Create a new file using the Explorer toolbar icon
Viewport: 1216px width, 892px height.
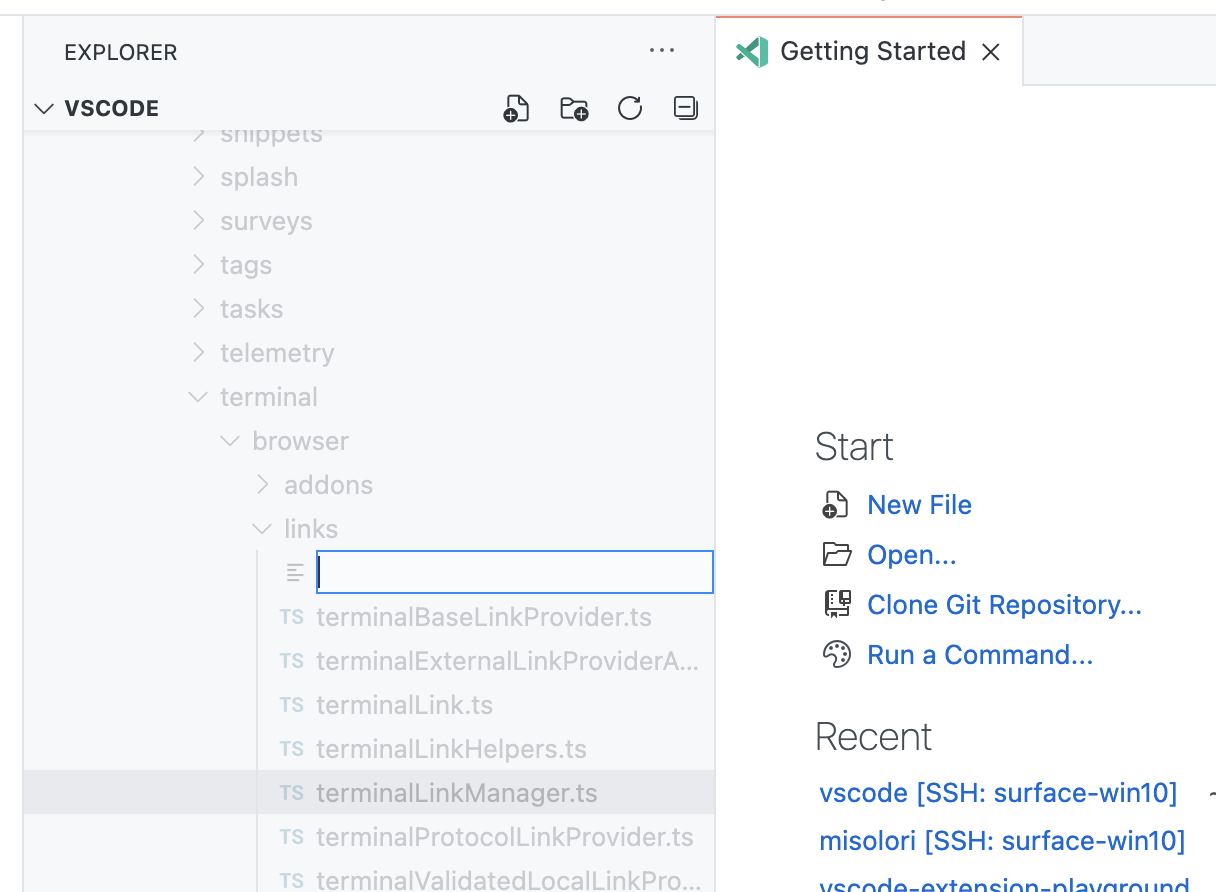[515, 108]
